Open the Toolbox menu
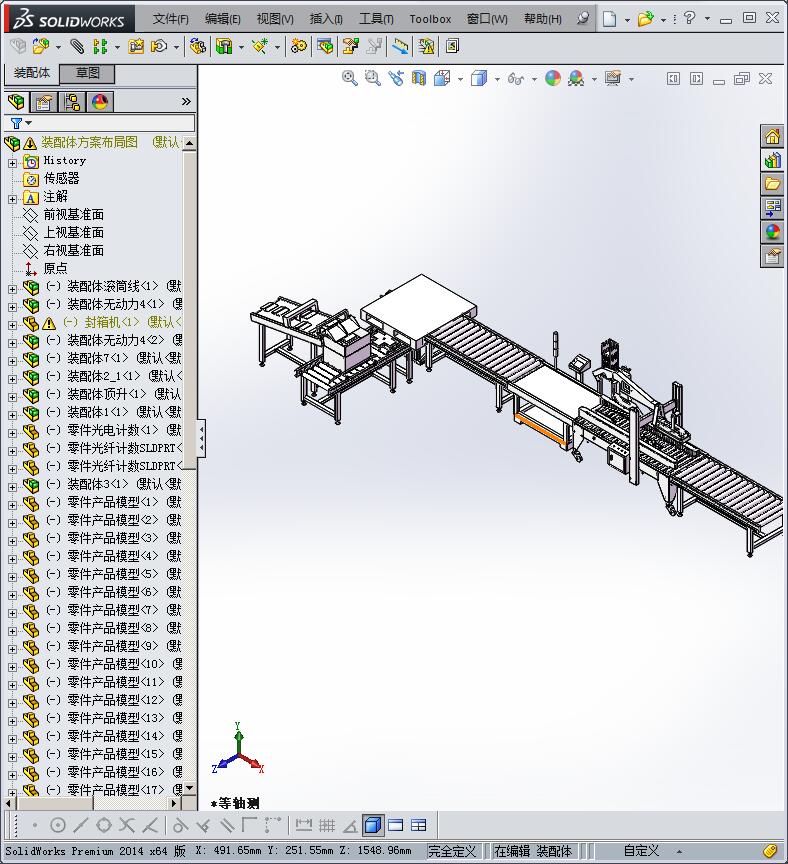Viewport: 788px width, 864px height. tap(430, 19)
